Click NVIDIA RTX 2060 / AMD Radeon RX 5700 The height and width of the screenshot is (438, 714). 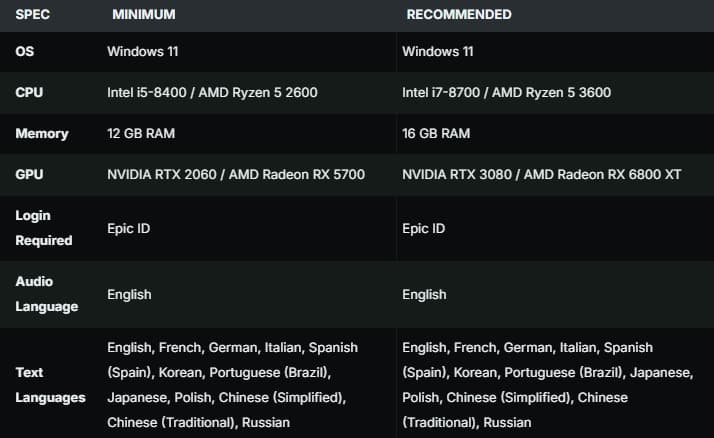coord(236,174)
